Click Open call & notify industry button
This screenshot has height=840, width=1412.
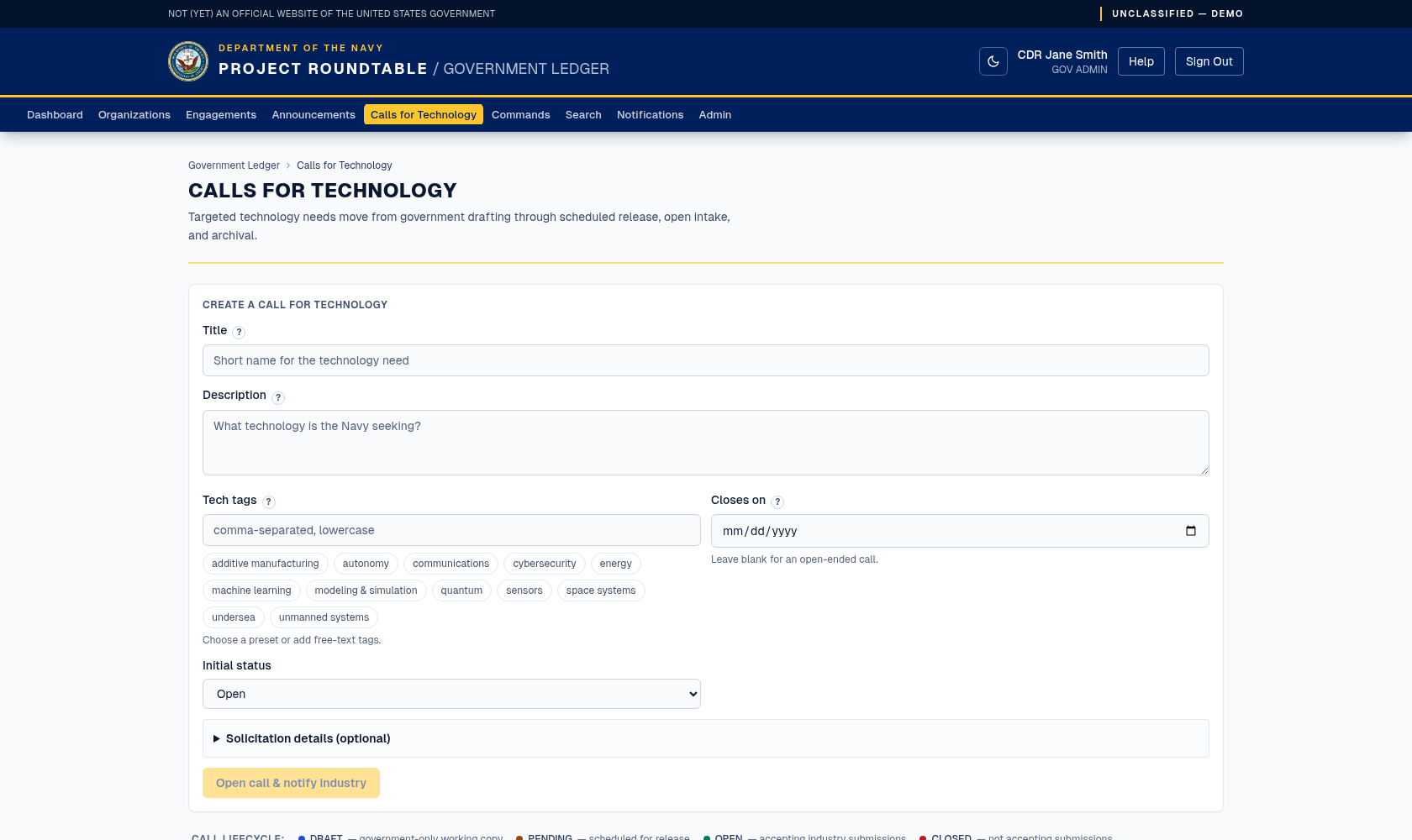coord(291,783)
